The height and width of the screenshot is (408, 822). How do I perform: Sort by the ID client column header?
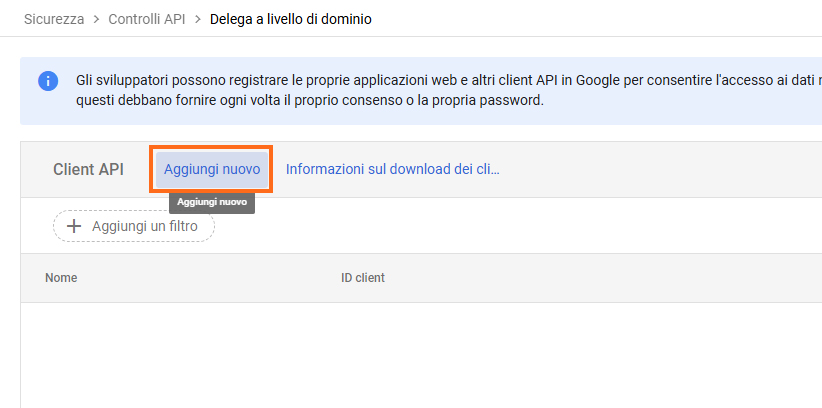pyautogui.click(x=363, y=278)
